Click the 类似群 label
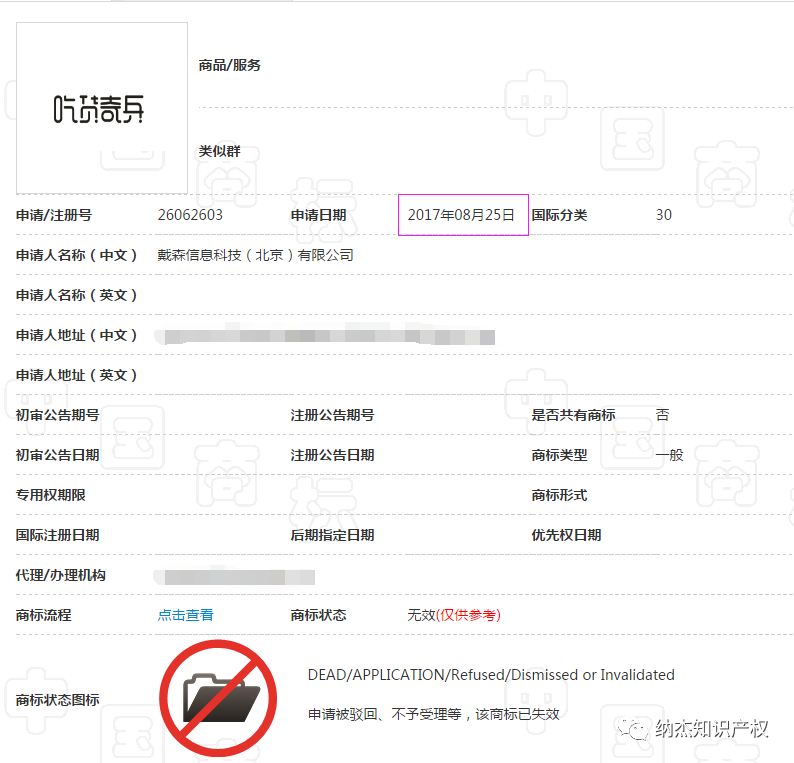This screenshot has width=794, height=763. [x=219, y=151]
